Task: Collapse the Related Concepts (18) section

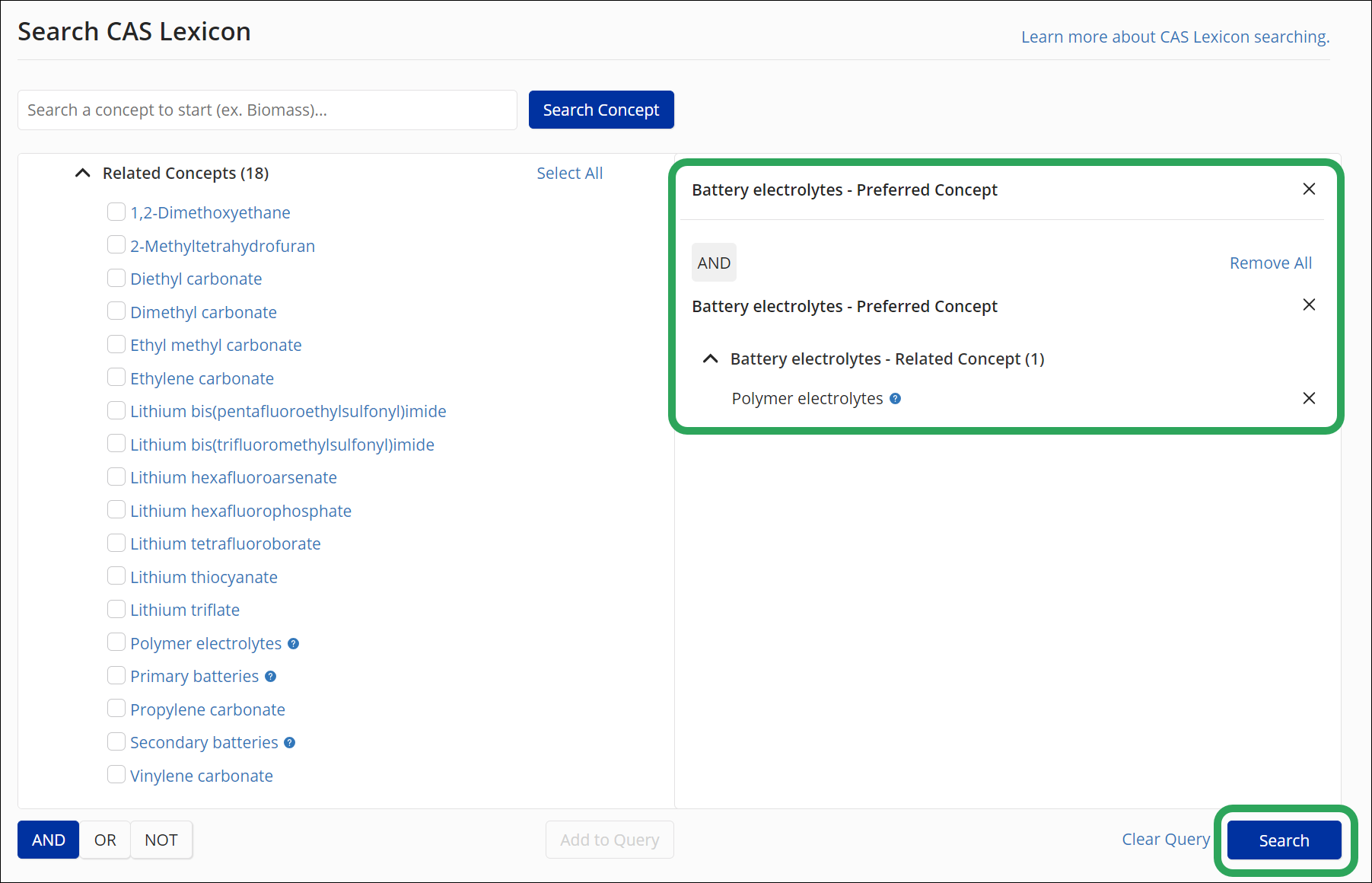Action: (x=83, y=173)
